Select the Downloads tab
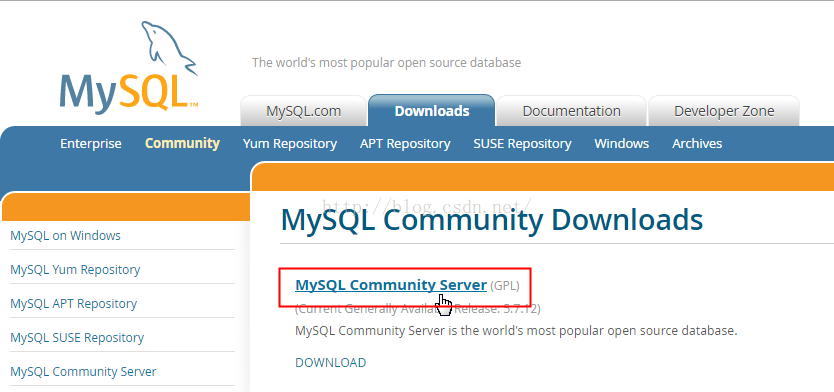The image size is (834, 392). coord(432,111)
